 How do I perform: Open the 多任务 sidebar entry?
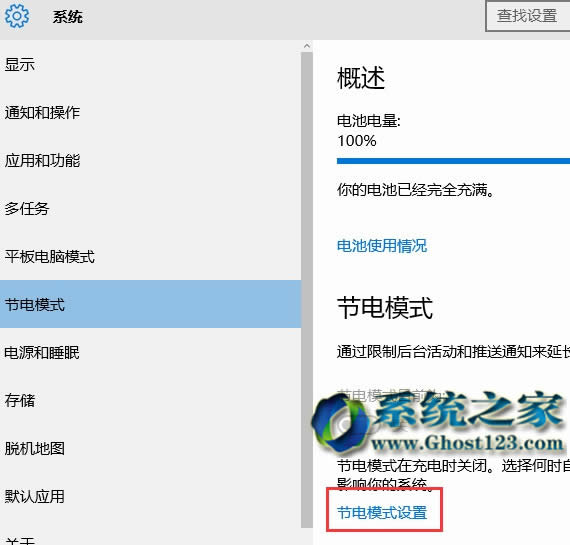pos(150,209)
